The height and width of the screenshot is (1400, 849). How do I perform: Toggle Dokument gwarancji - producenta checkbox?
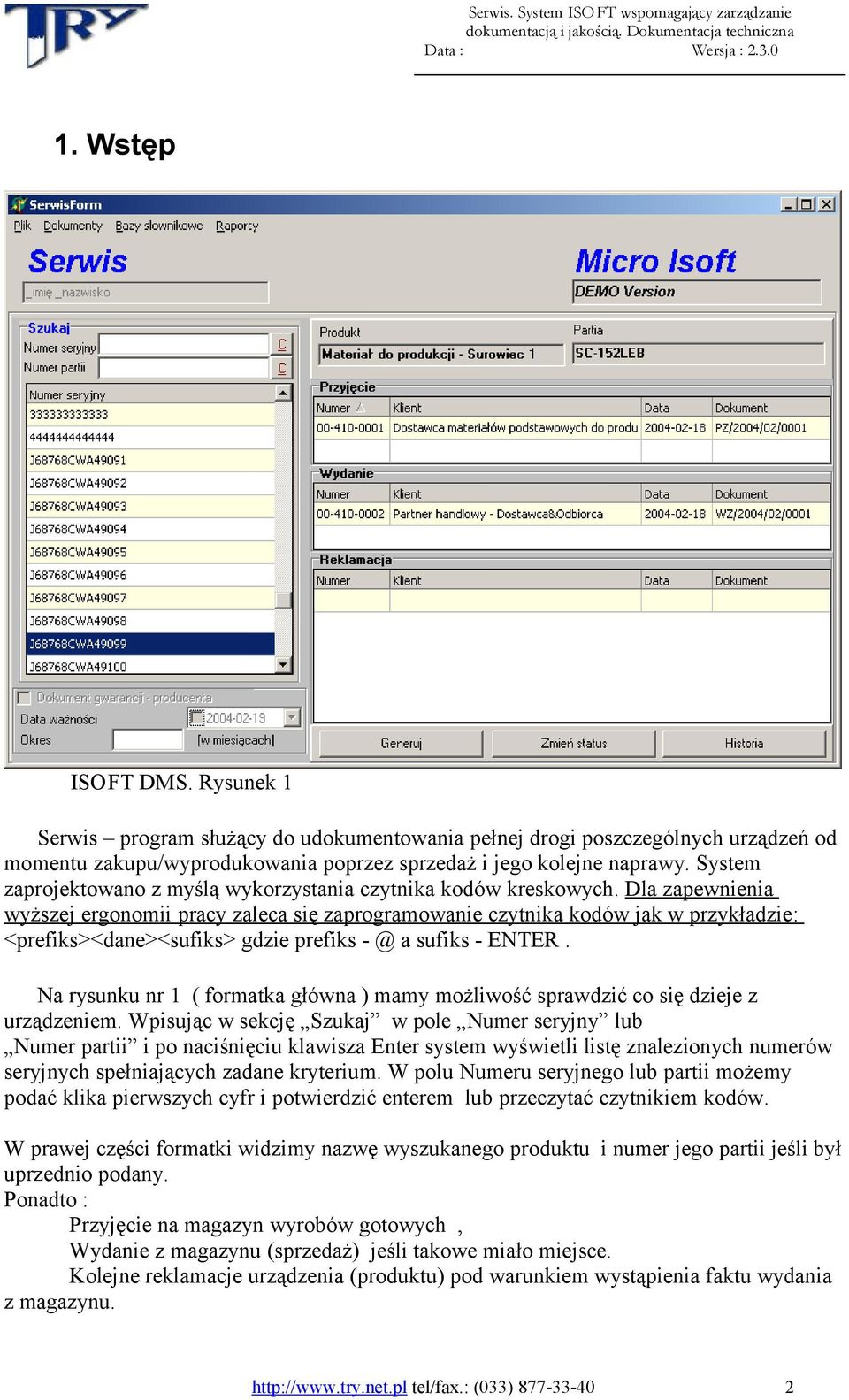click(25, 698)
